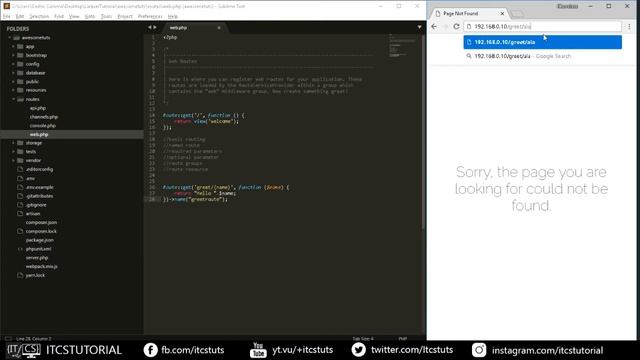The height and width of the screenshot is (360, 640).
Task: Expand the database folder
Action: point(13,73)
